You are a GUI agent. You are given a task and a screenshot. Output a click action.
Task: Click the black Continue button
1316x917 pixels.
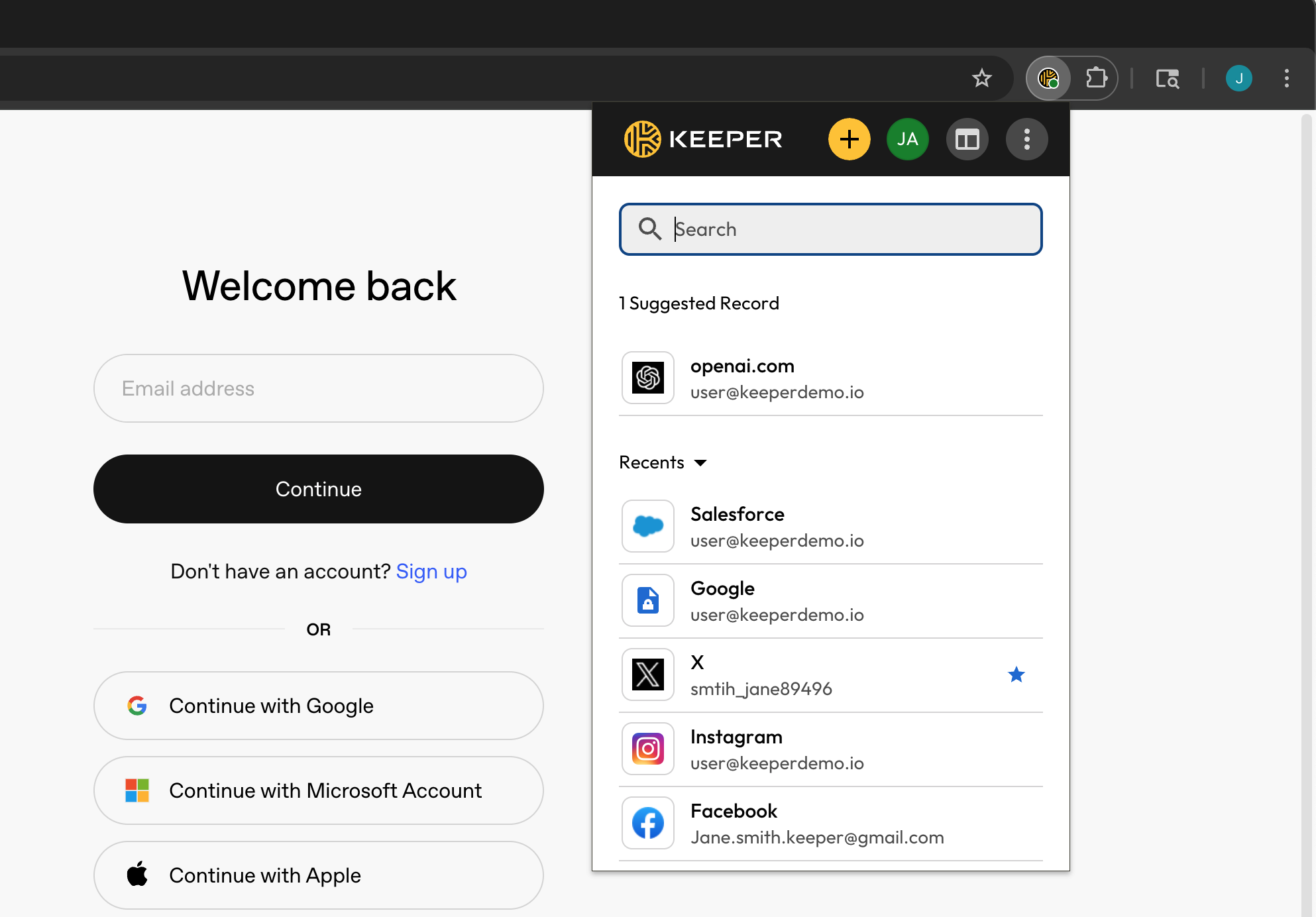click(x=319, y=489)
